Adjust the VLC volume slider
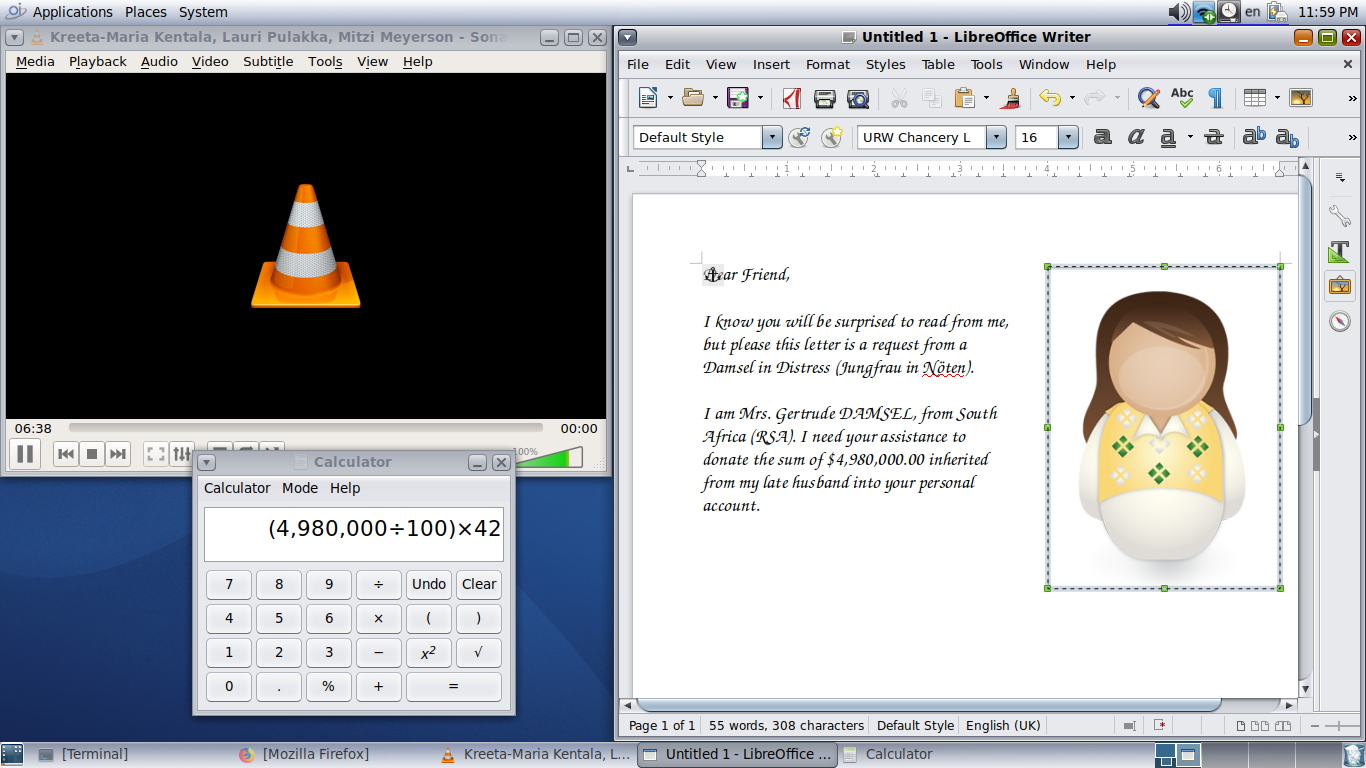Viewport: 1366px width, 768px height. point(549,457)
